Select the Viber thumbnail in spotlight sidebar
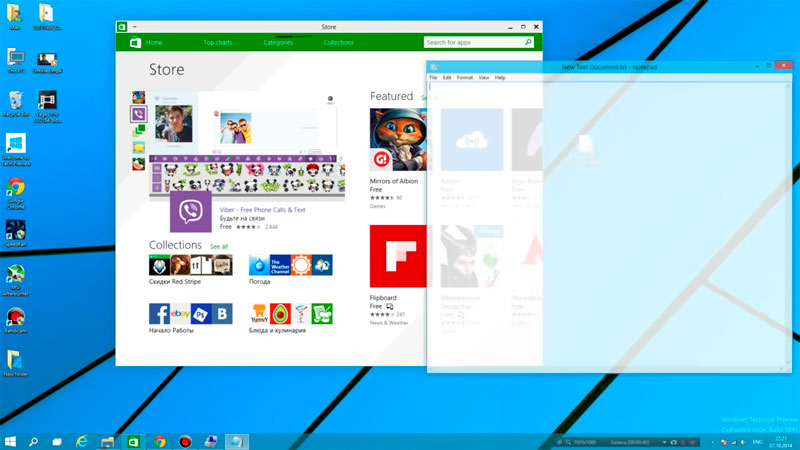The width and height of the screenshot is (800, 450). [x=138, y=114]
